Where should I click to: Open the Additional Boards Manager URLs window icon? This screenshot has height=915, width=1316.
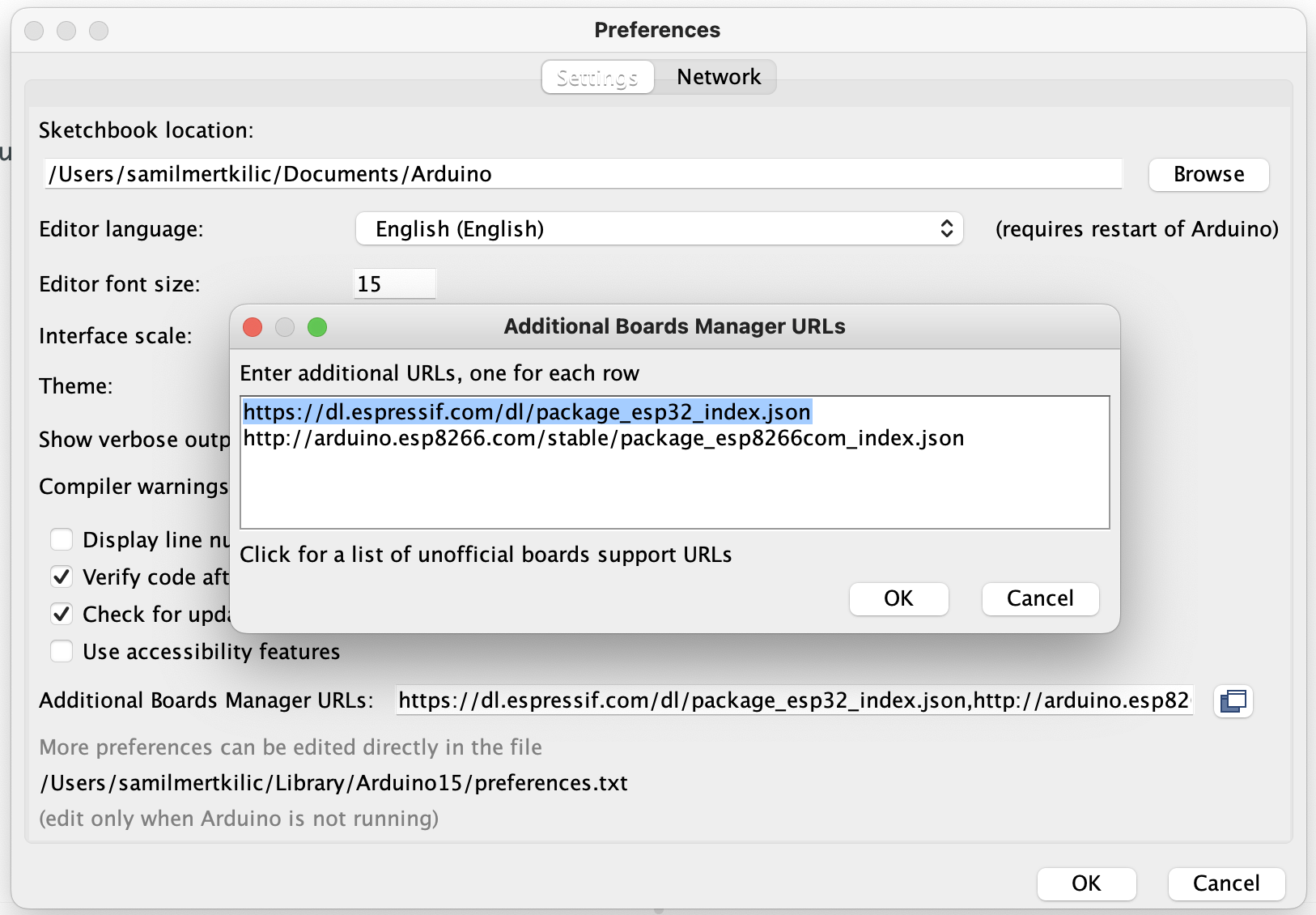pos(1233,700)
